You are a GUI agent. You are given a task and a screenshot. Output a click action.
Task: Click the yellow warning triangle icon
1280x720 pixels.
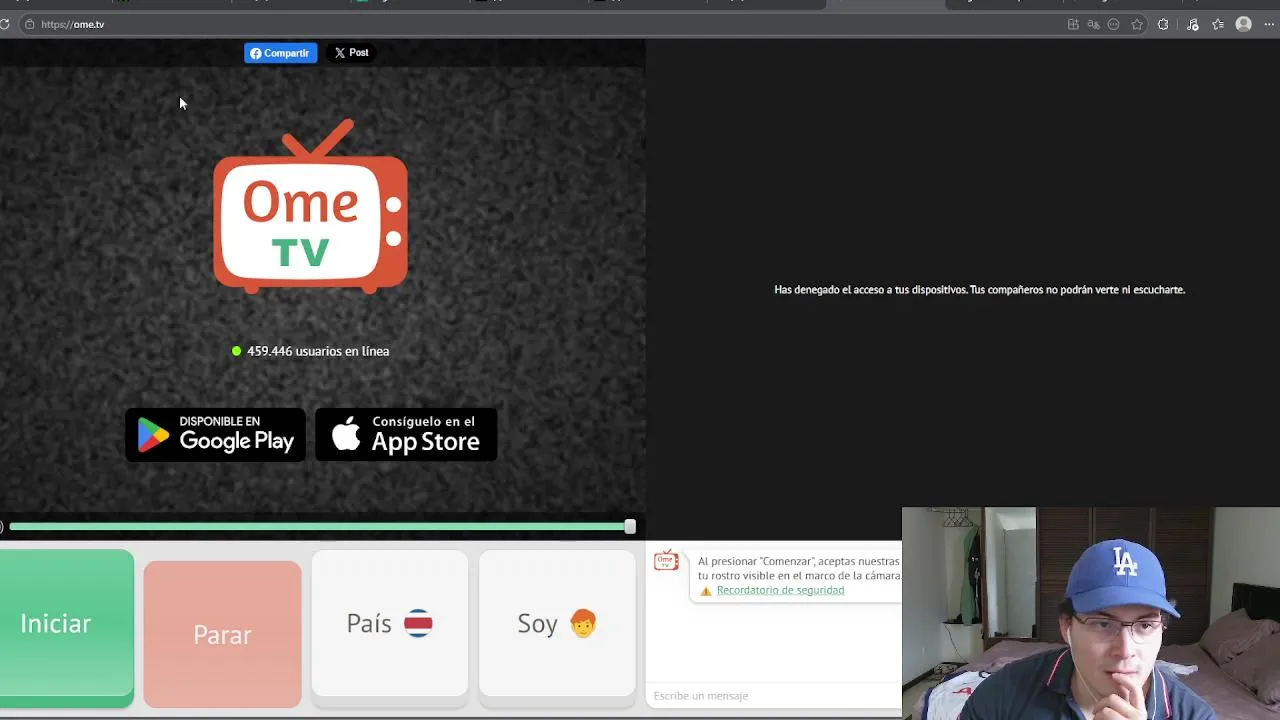coord(706,591)
